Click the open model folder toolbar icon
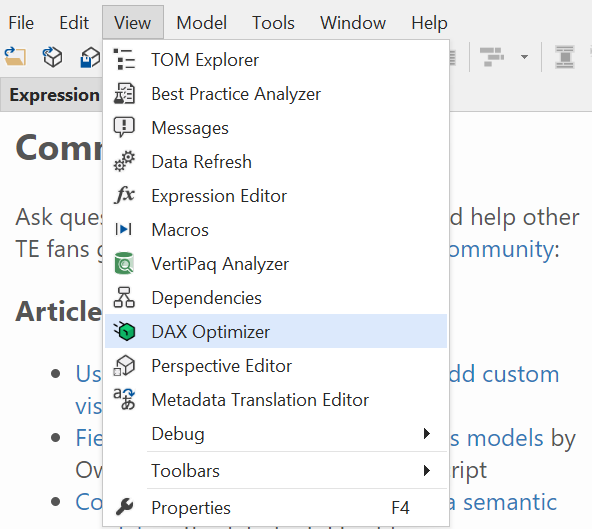The width and height of the screenshot is (592, 529). point(15,57)
